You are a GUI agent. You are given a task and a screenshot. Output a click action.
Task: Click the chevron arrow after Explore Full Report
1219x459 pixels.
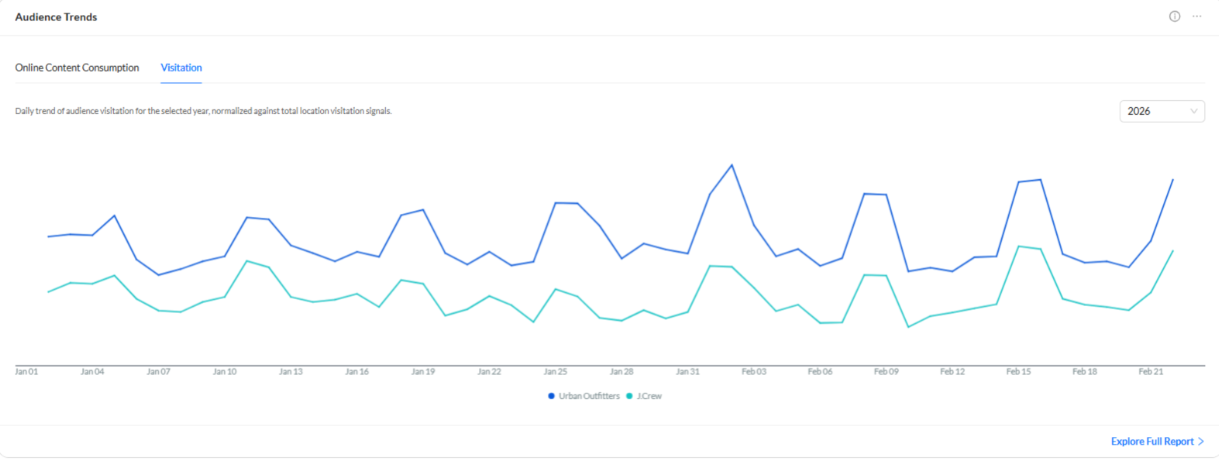point(1201,441)
